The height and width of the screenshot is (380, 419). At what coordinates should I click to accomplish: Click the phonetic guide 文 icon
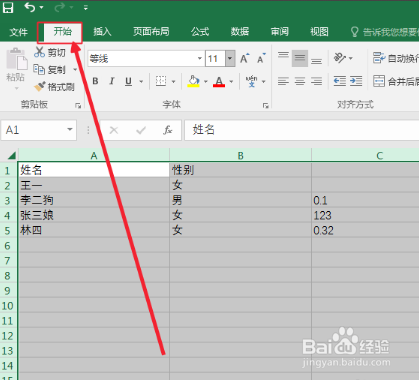pyautogui.click(x=252, y=81)
